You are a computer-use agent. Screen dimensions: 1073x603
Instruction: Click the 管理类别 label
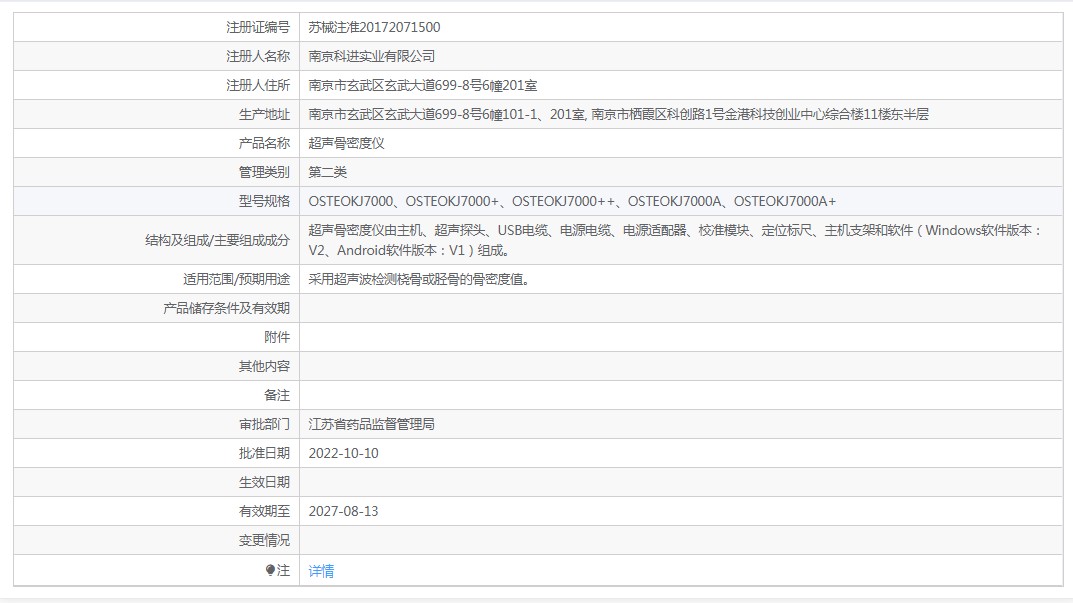click(264, 172)
